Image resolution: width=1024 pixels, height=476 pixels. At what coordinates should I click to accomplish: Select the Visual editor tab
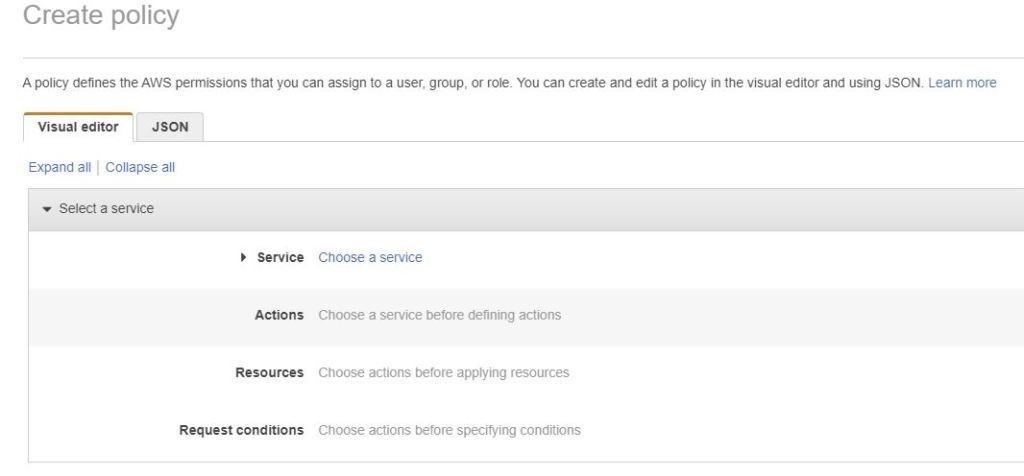pos(79,127)
